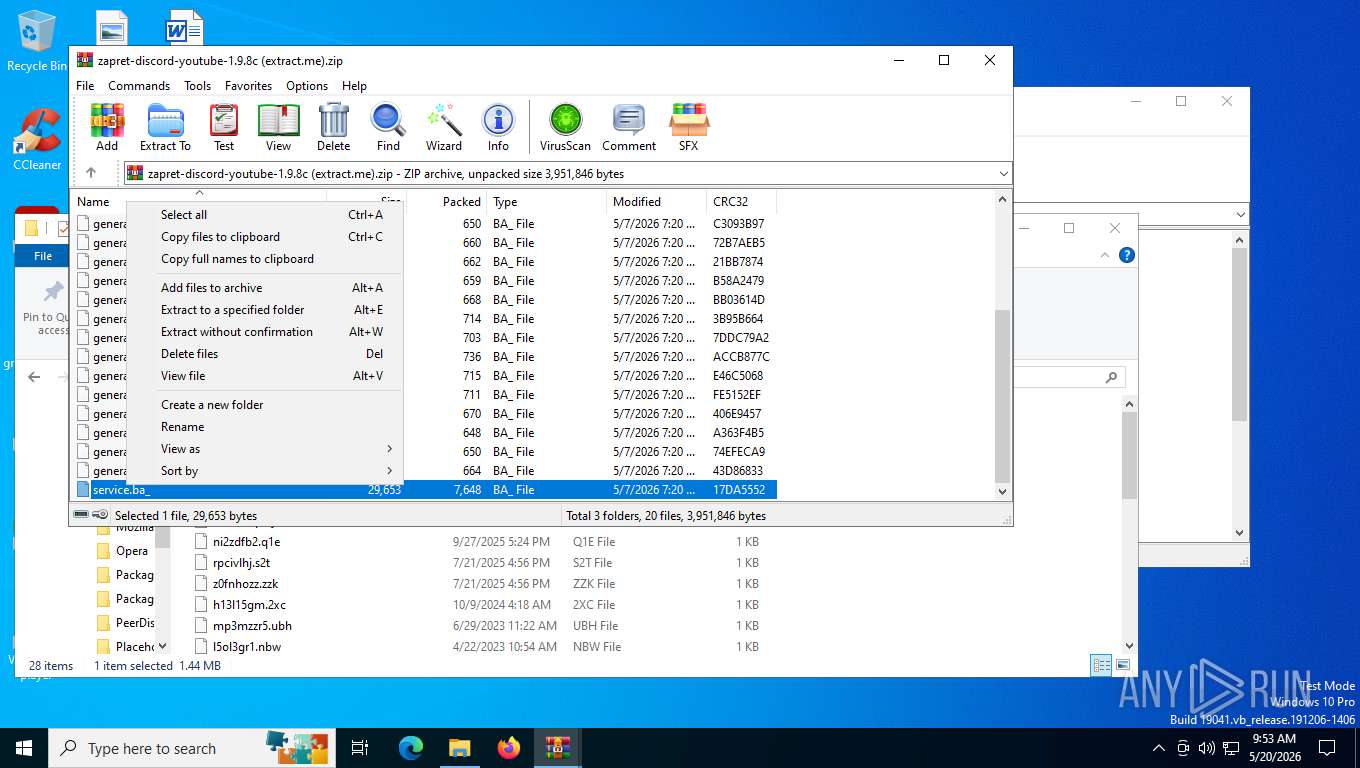Open the notification center icon
This screenshot has height=768, width=1360.
1327,748
